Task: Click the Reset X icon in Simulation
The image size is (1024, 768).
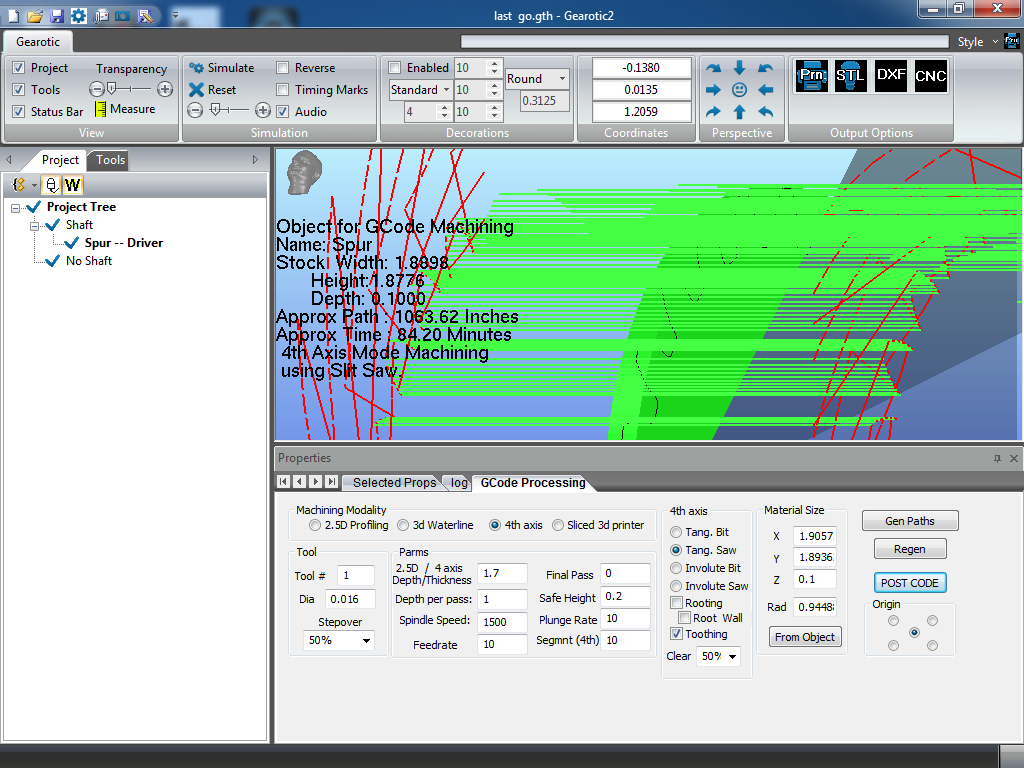Action: [197, 90]
